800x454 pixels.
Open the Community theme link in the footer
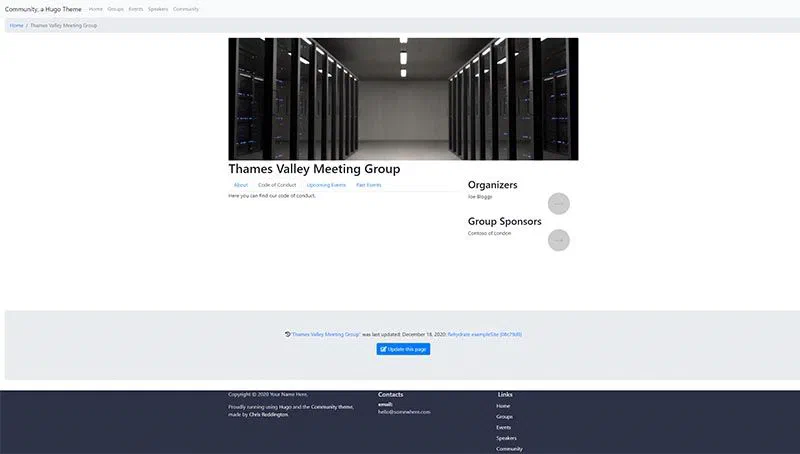[332, 407]
